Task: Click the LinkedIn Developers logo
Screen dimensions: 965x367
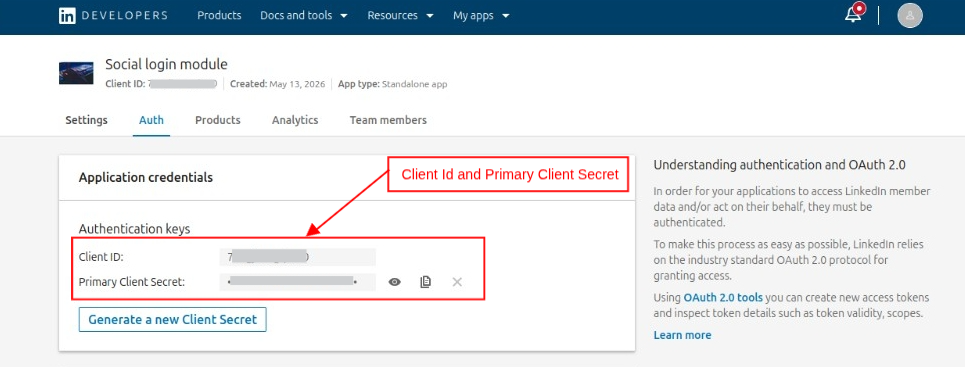Action: 113,15
